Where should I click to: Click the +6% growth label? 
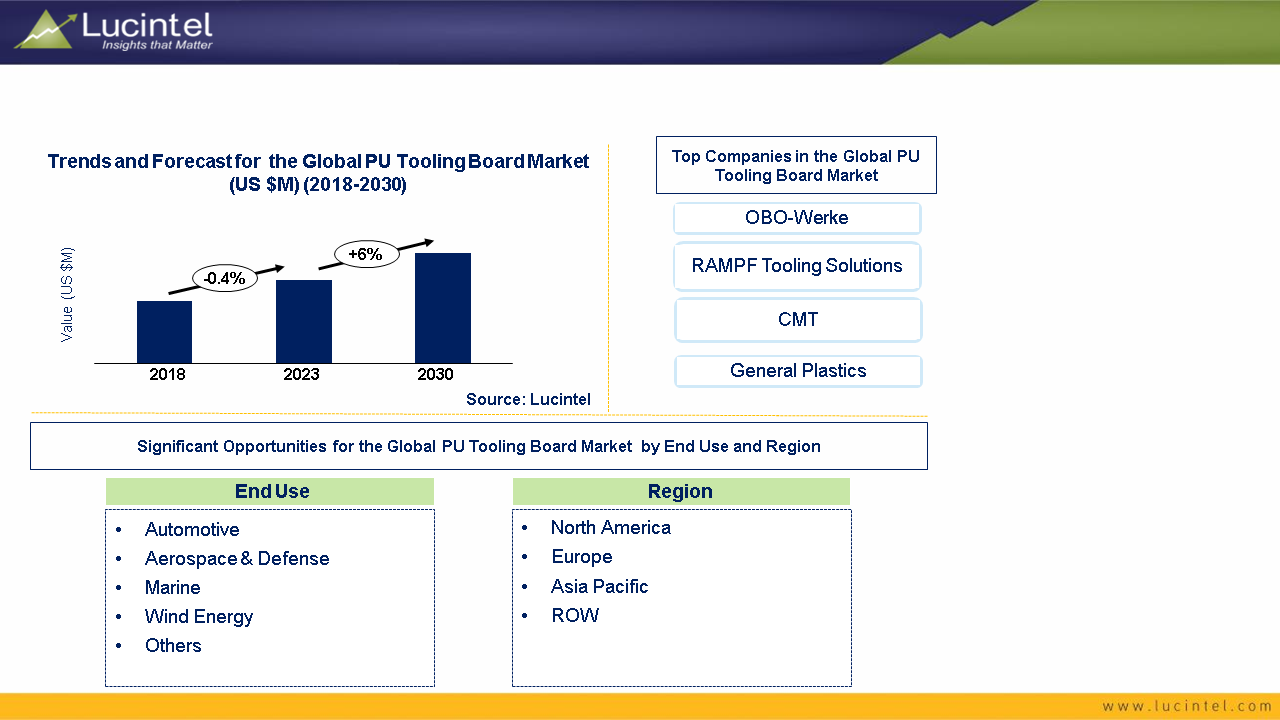(365, 254)
